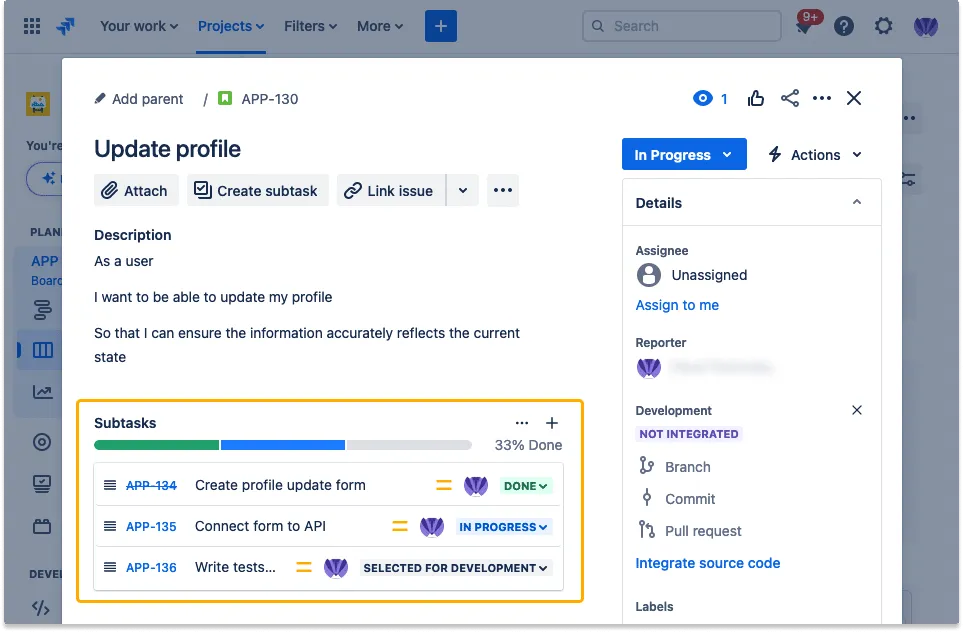Click the blue Create plus button
This screenshot has width=963, height=632.
click(x=440, y=26)
